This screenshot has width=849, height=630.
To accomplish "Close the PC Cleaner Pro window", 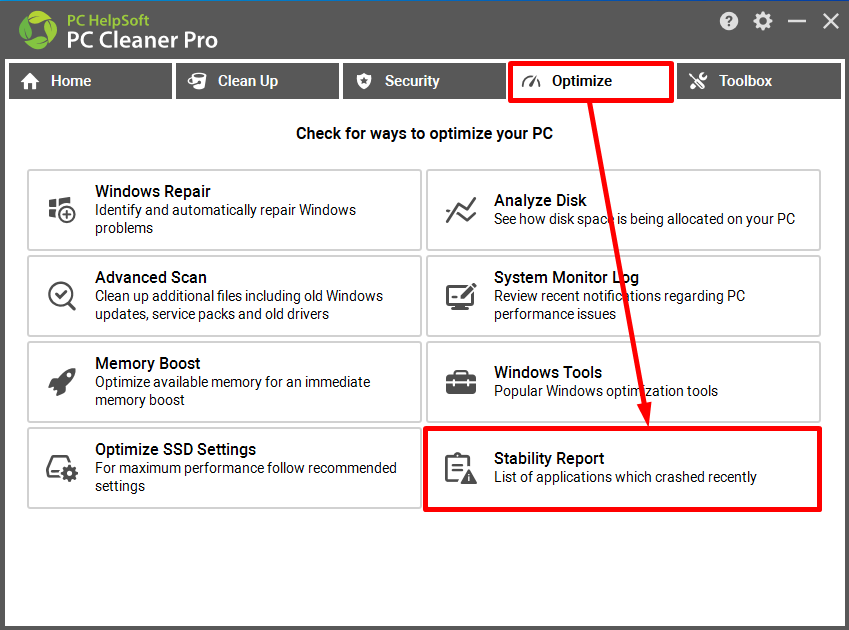I will point(831,22).
